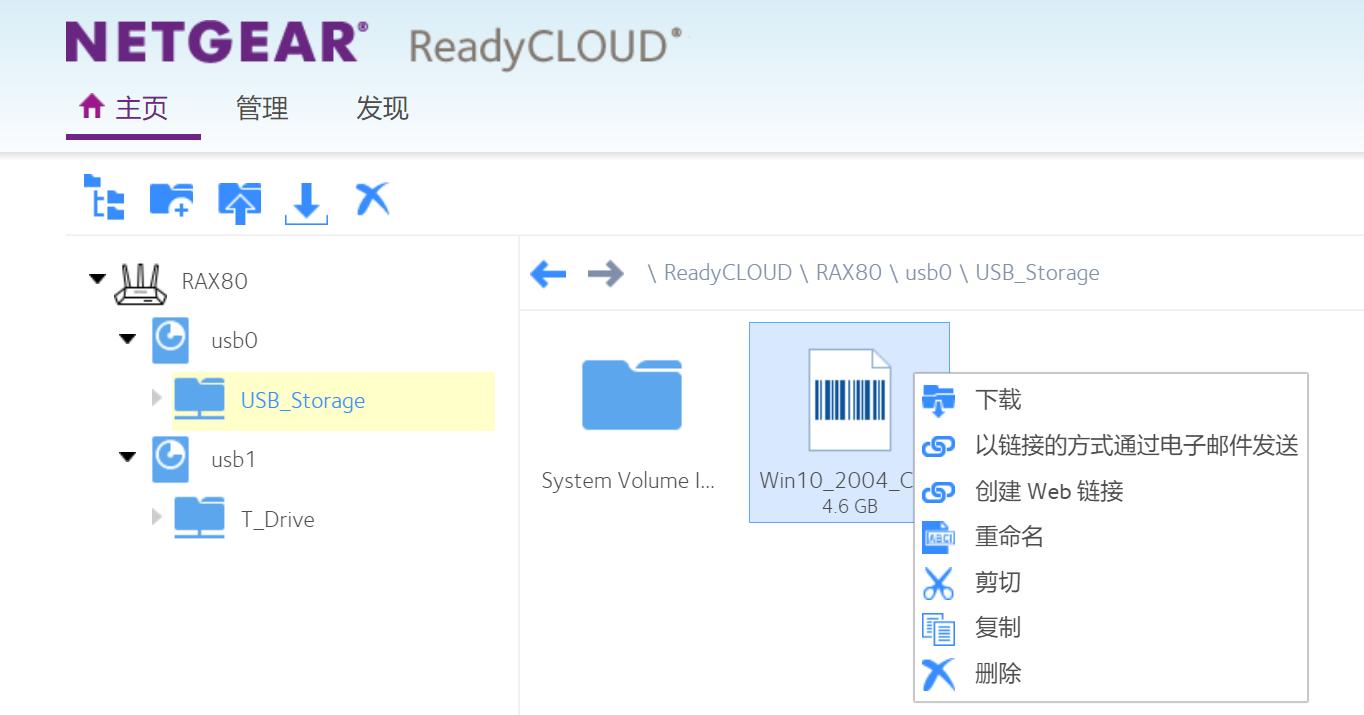Click the delete X icon in context menu
This screenshot has height=715, width=1364.
tap(938, 674)
